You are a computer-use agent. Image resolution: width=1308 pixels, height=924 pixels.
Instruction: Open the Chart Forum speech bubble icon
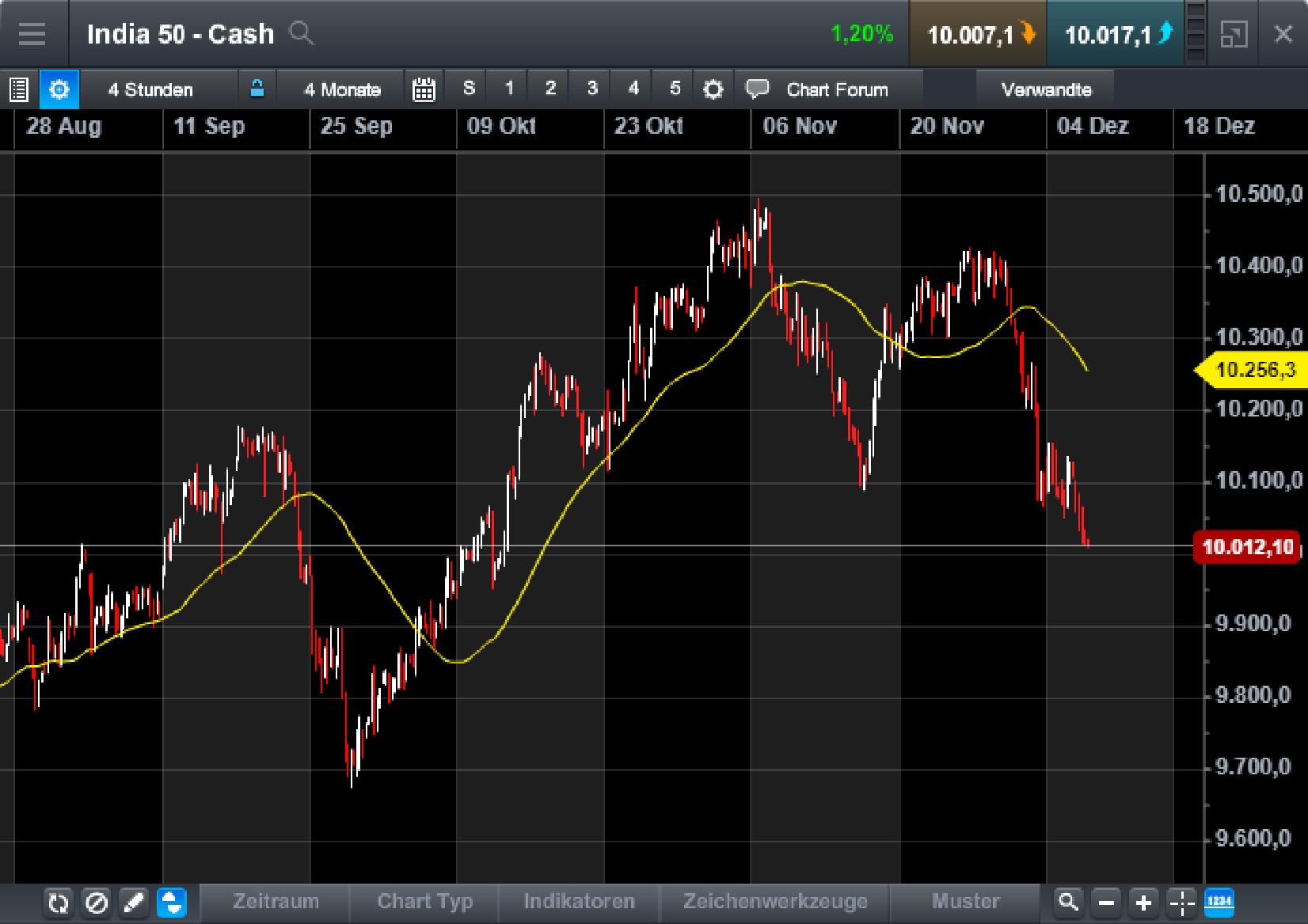[x=758, y=89]
